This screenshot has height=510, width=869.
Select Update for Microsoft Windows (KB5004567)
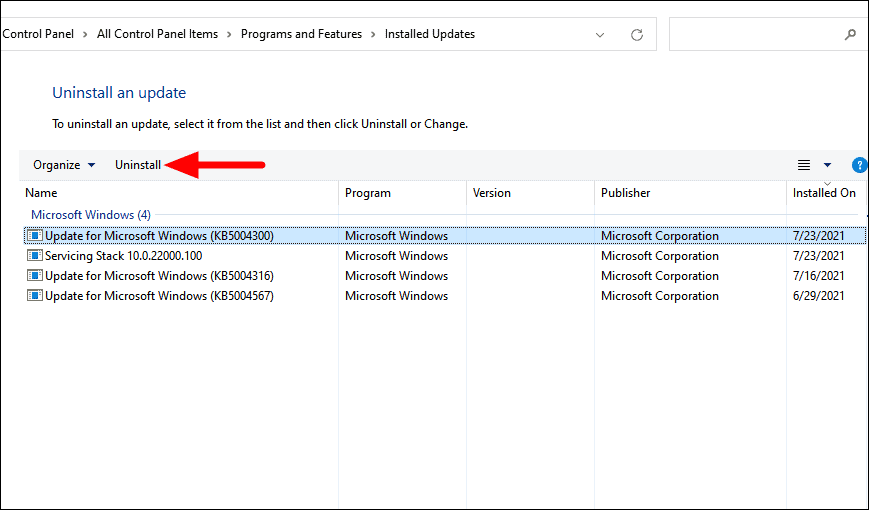pyautogui.click(x=444, y=295)
